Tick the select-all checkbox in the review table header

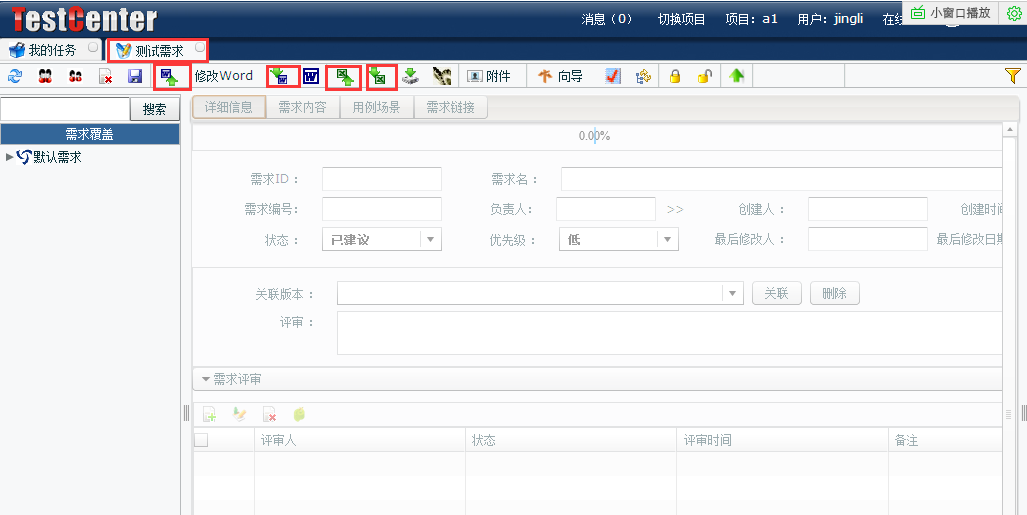201,440
